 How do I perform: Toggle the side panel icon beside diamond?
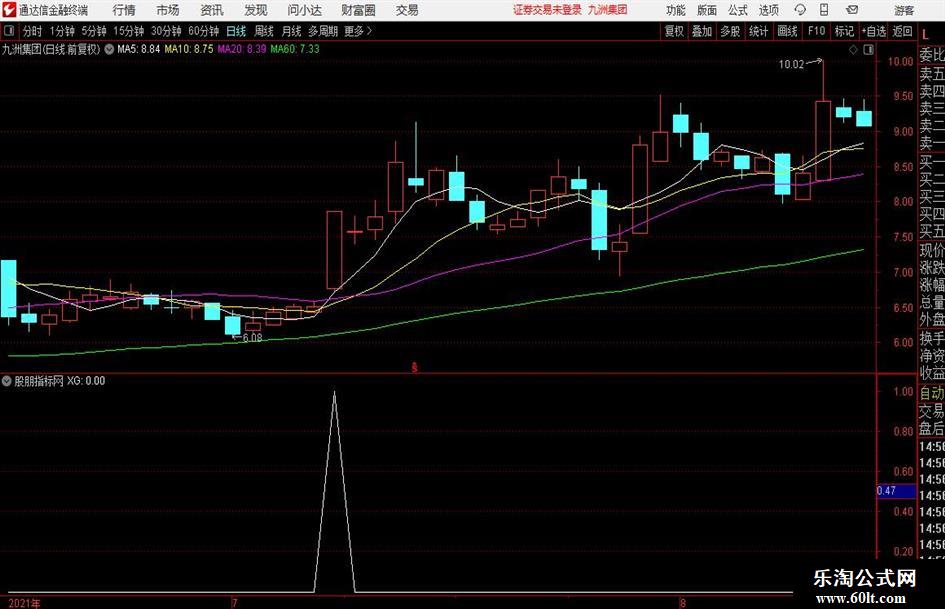pyautogui.click(x=868, y=50)
